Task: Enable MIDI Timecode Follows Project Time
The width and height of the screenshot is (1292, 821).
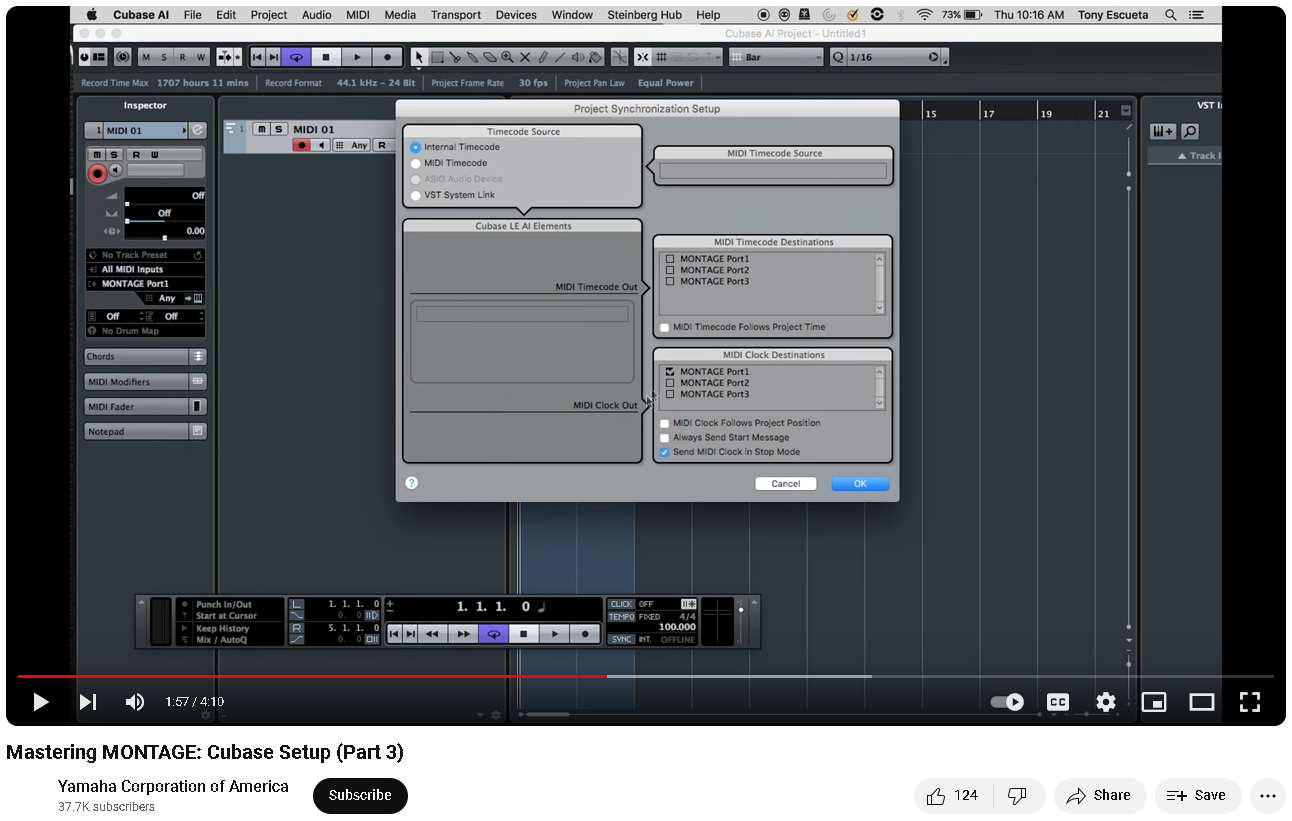Action: point(664,327)
